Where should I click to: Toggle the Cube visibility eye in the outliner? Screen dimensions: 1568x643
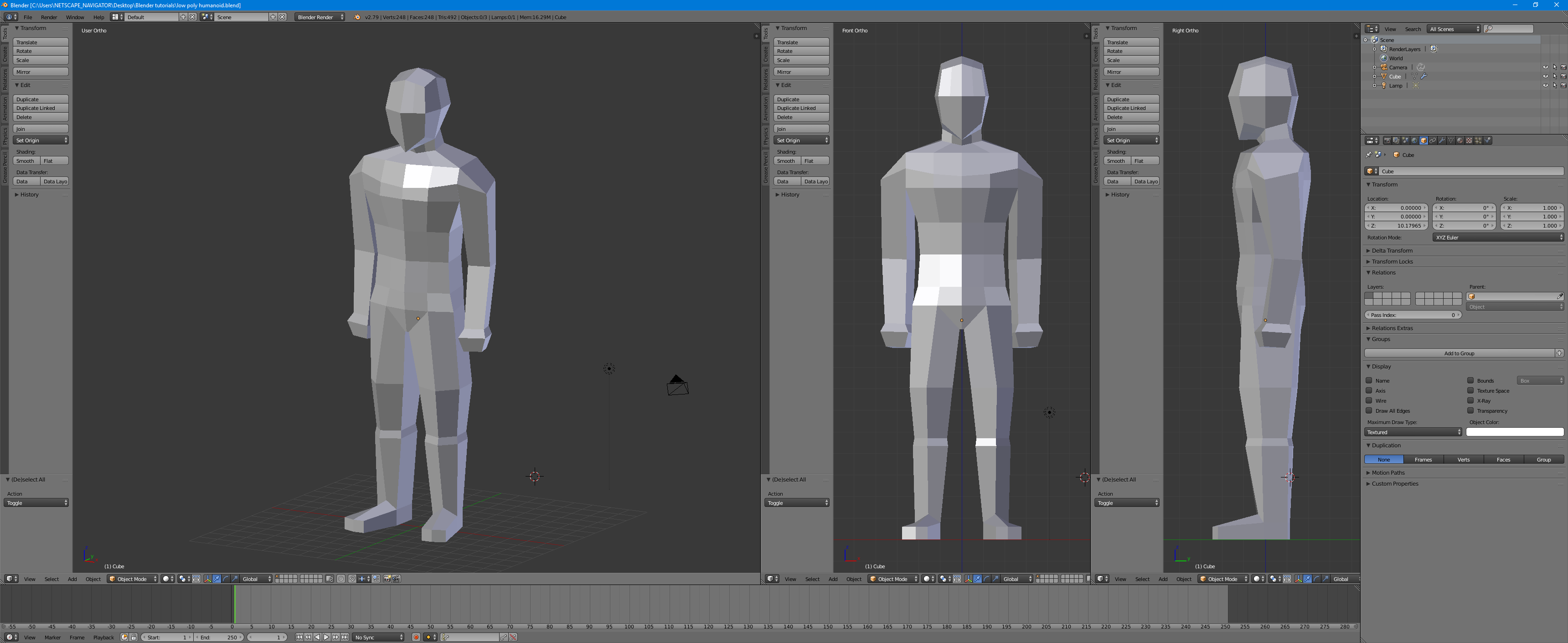[1545, 77]
